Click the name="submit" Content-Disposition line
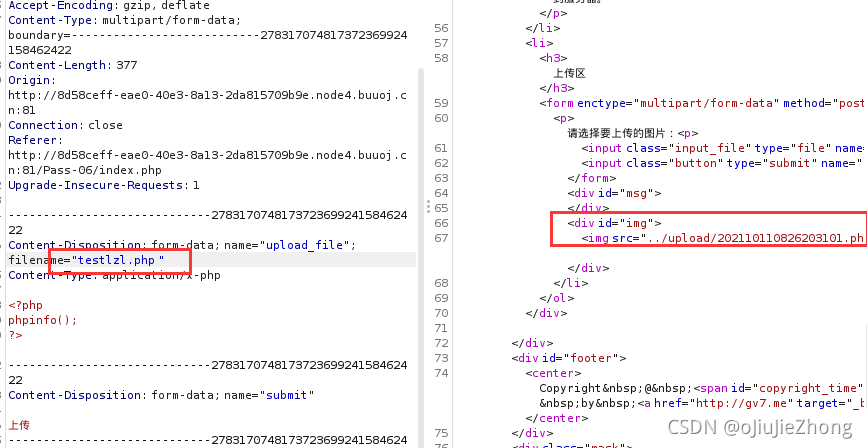The height and width of the screenshot is (448, 867). click(x=161, y=395)
